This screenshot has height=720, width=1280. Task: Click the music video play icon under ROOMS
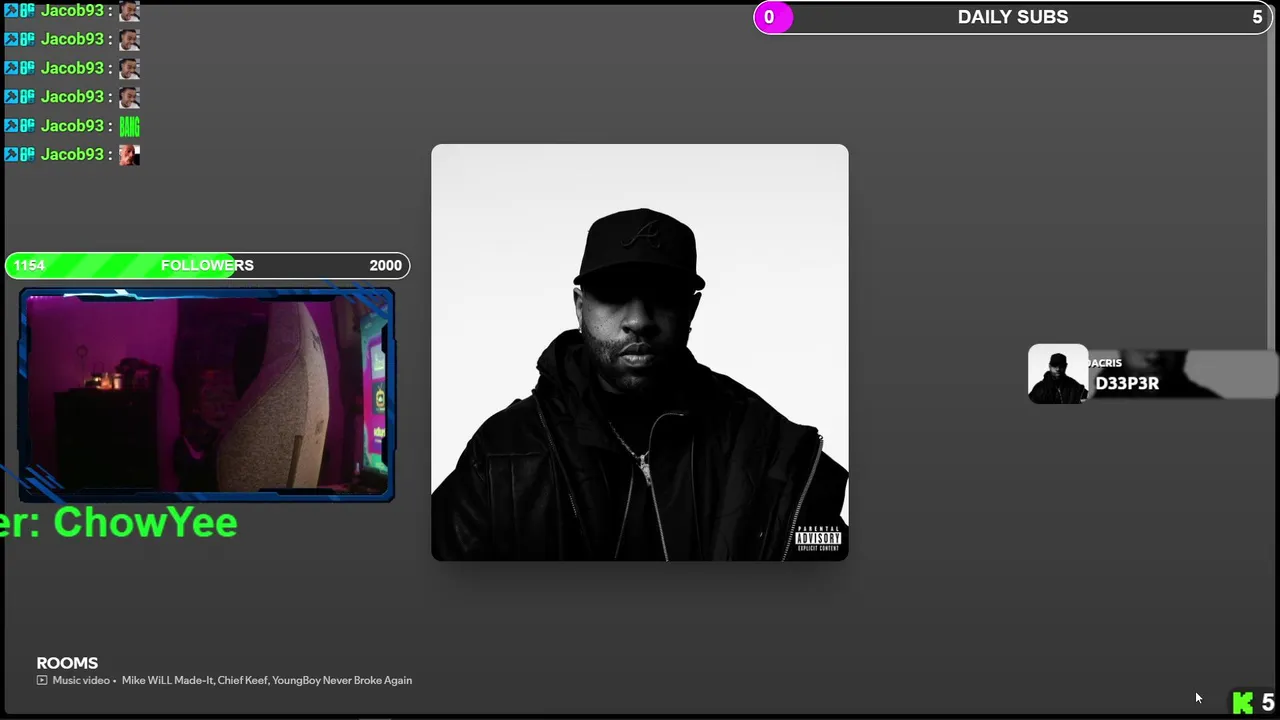coord(42,680)
